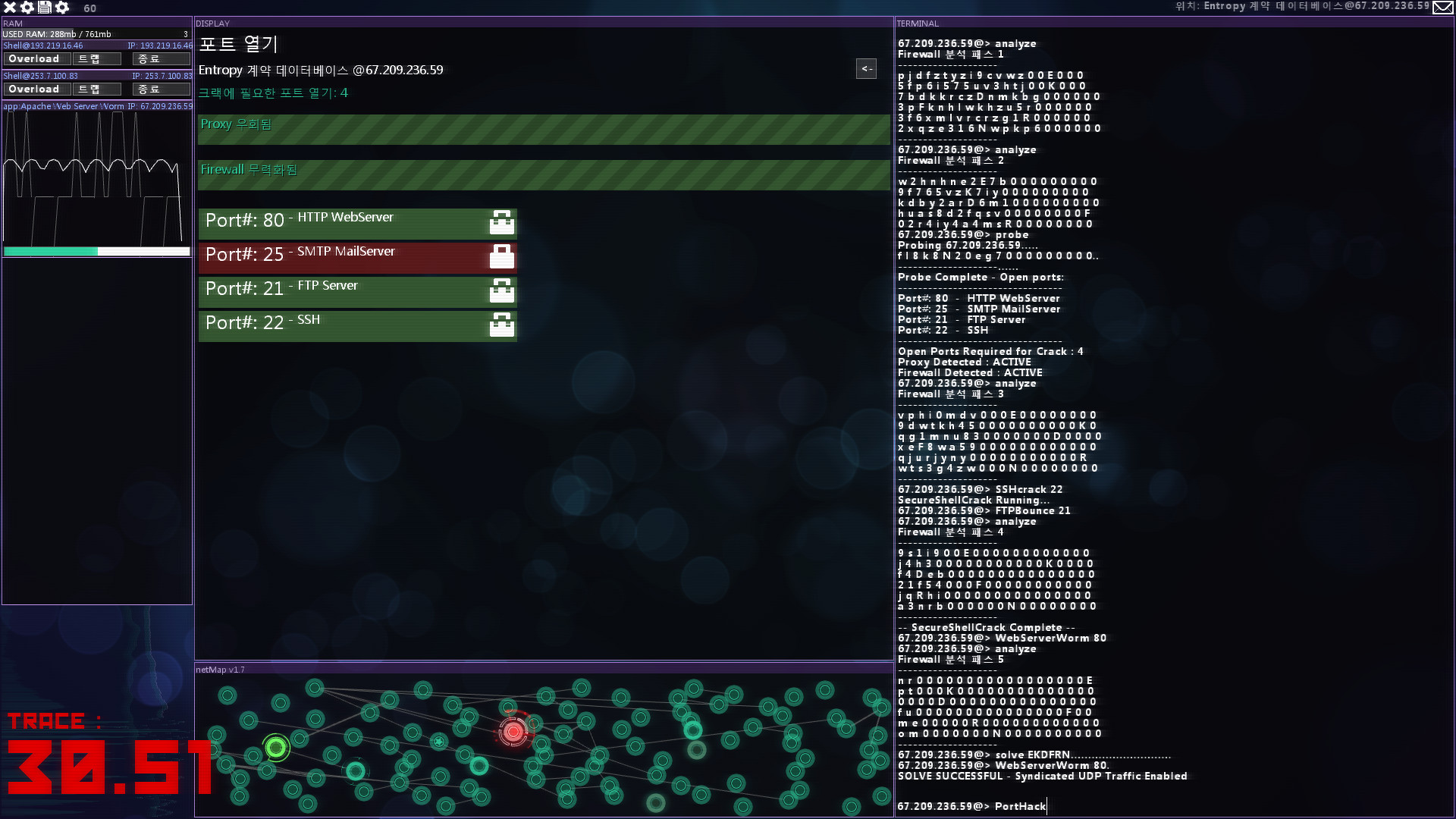
Task: Click the Port# 22 SSH icon
Action: coord(502,324)
